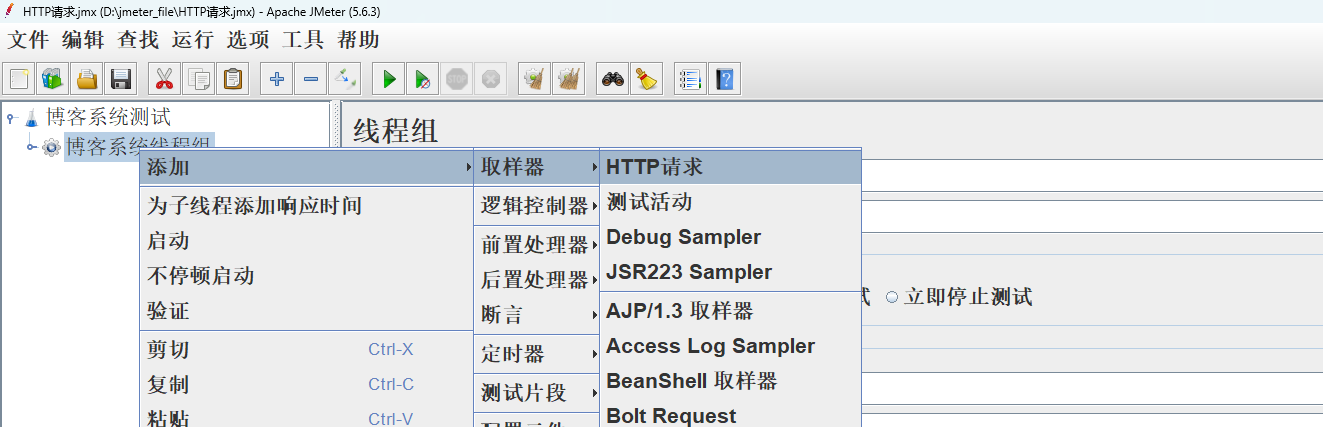Click the Stop test icon
The height and width of the screenshot is (427, 1323).
457,78
